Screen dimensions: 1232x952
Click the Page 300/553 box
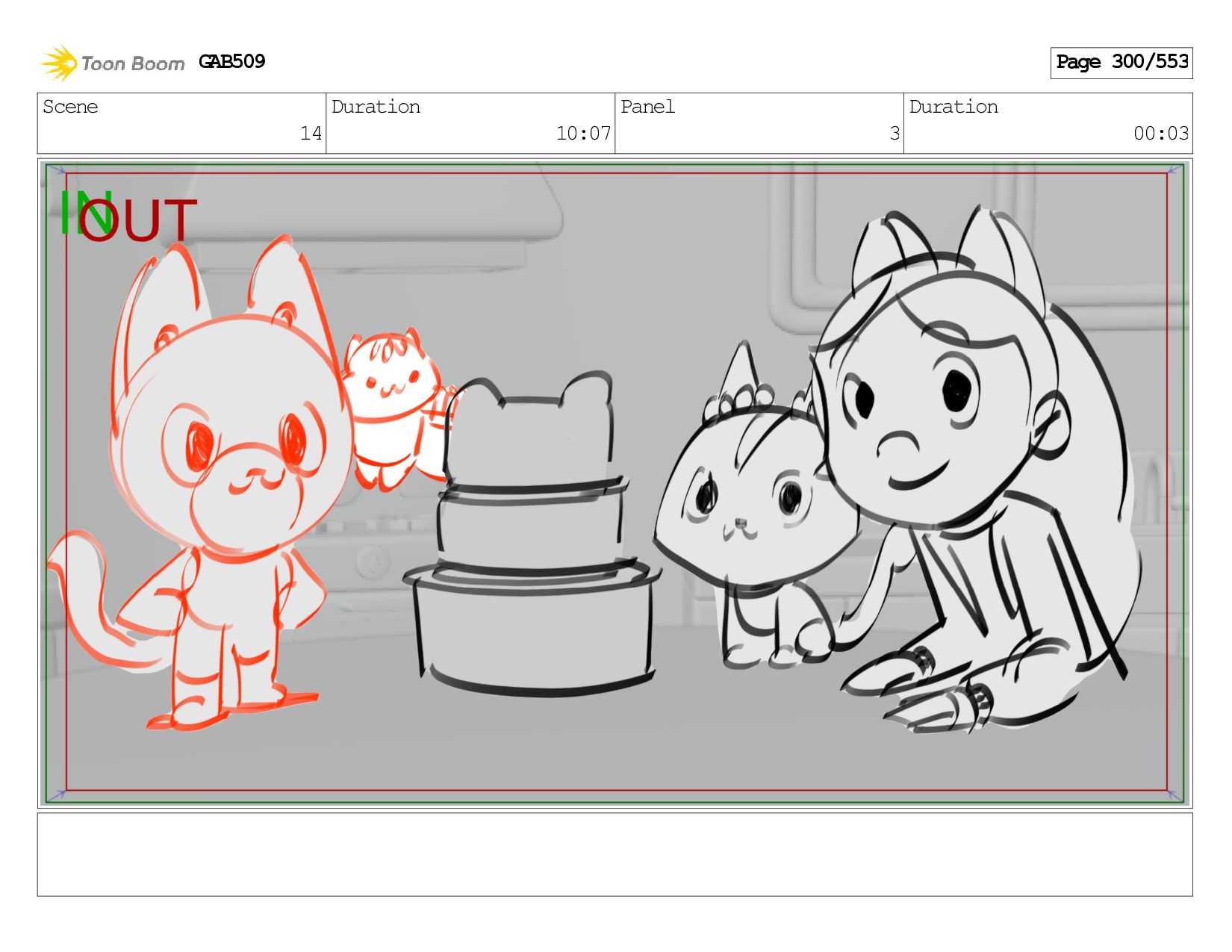point(1121,63)
